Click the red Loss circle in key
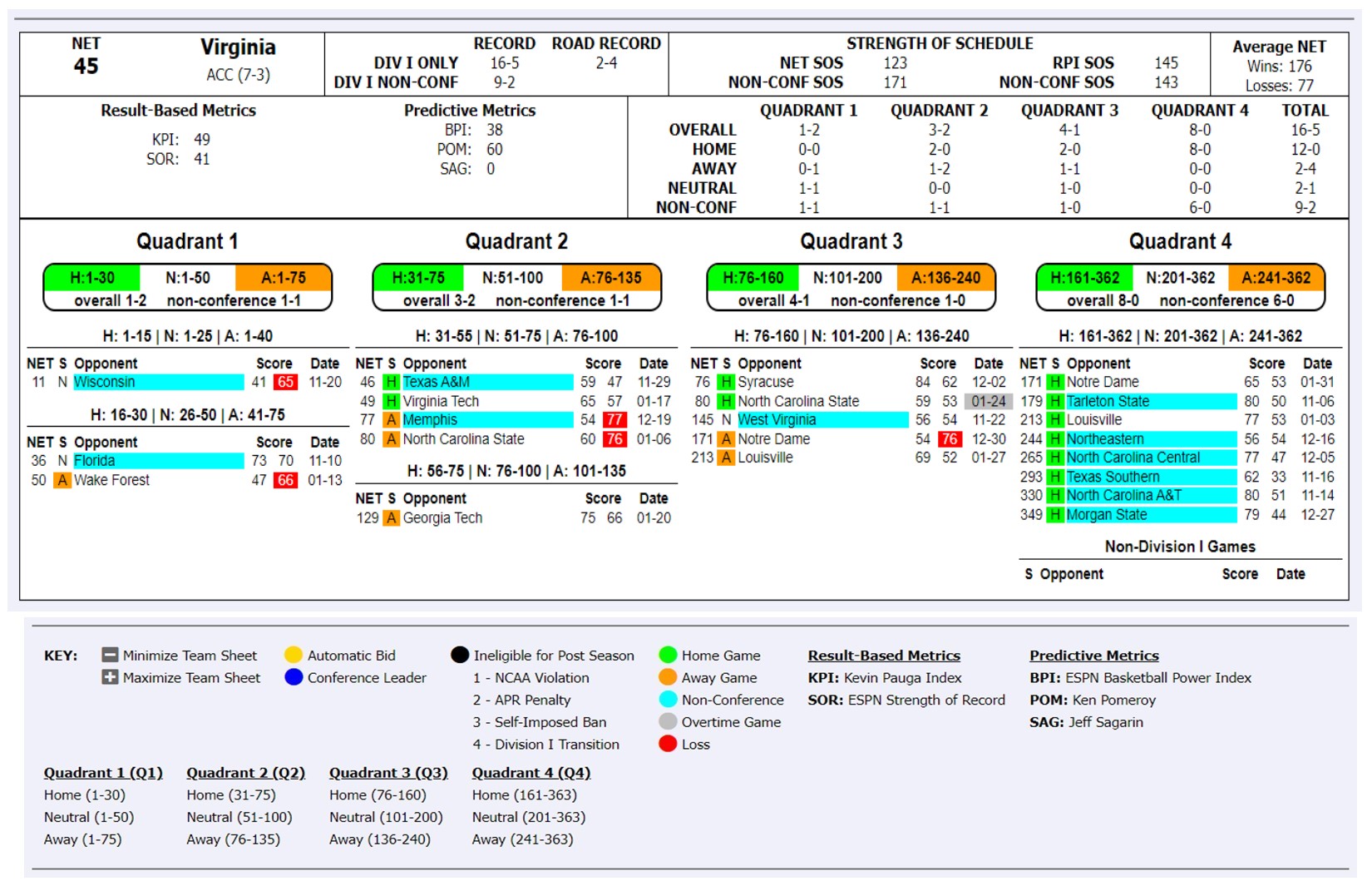 668,744
